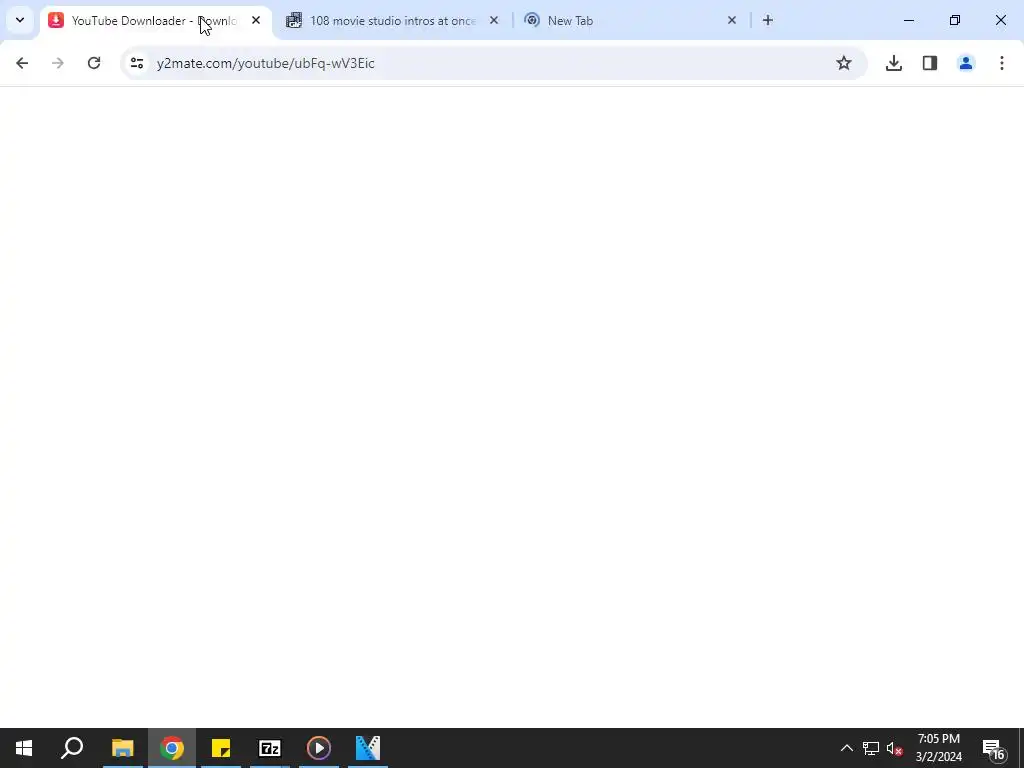View site information icon in address bar
Image resolution: width=1024 pixels, height=768 pixels.
pos(136,63)
